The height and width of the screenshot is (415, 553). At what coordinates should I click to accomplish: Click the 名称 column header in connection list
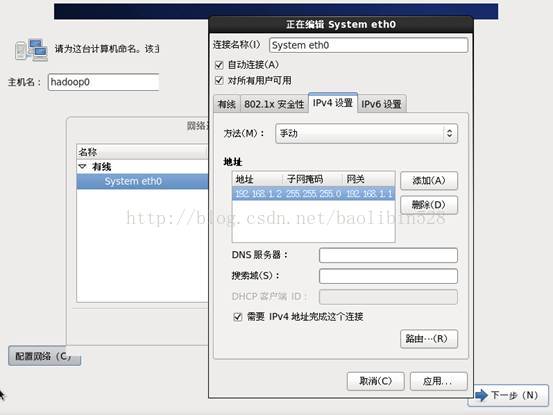tap(142, 152)
